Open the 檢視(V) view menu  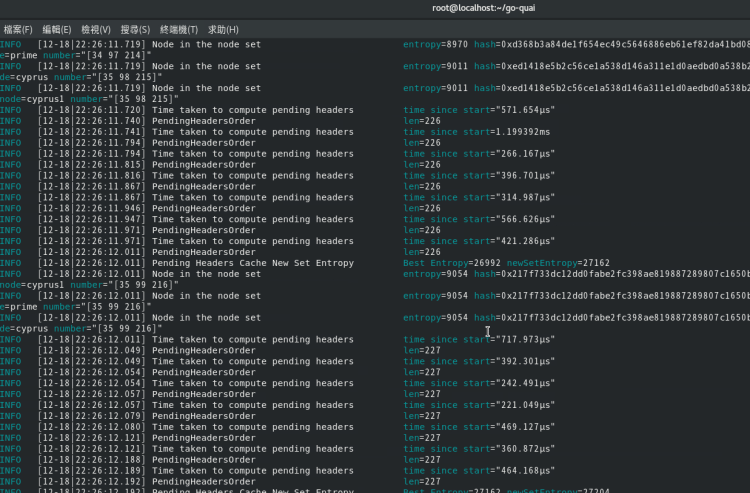[97, 30]
